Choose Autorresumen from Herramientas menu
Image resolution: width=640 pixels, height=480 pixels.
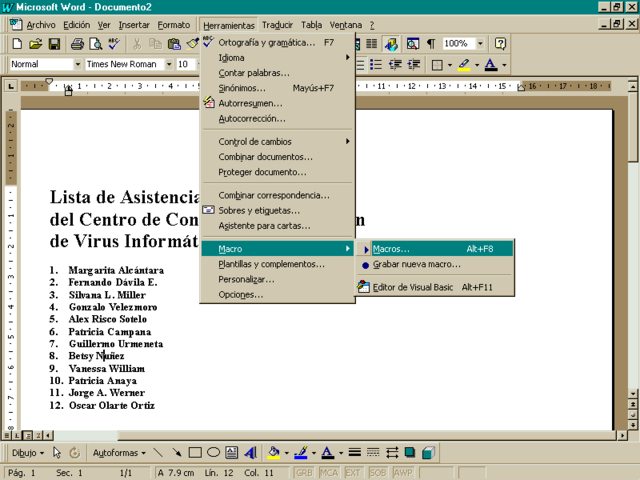click(x=278, y=103)
